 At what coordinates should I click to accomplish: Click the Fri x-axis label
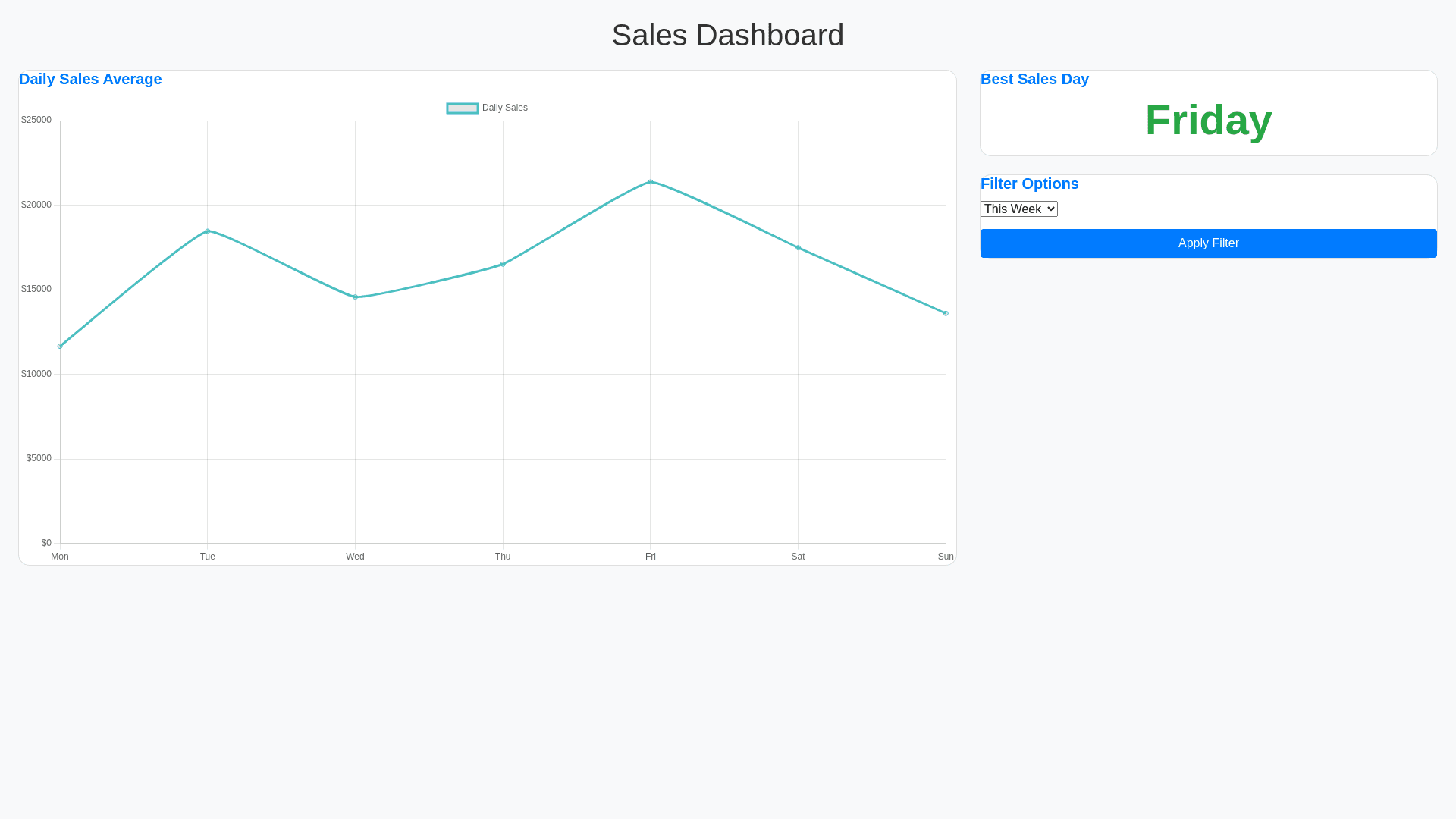tap(651, 557)
